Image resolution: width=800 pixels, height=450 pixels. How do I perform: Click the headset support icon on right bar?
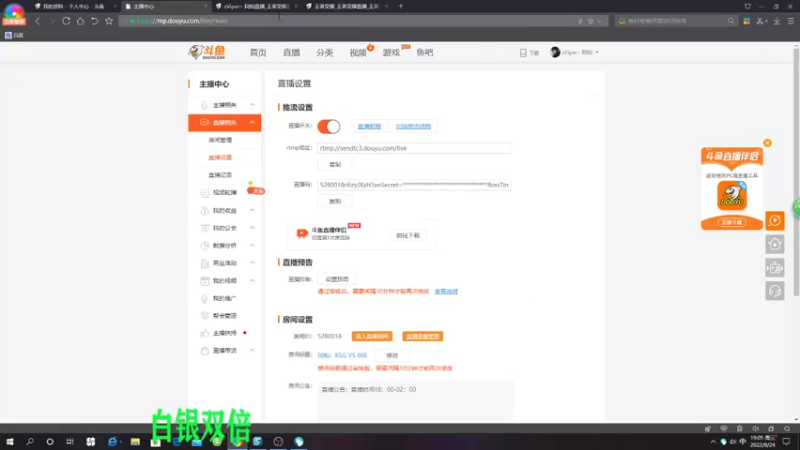pyautogui.click(x=774, y=291)
